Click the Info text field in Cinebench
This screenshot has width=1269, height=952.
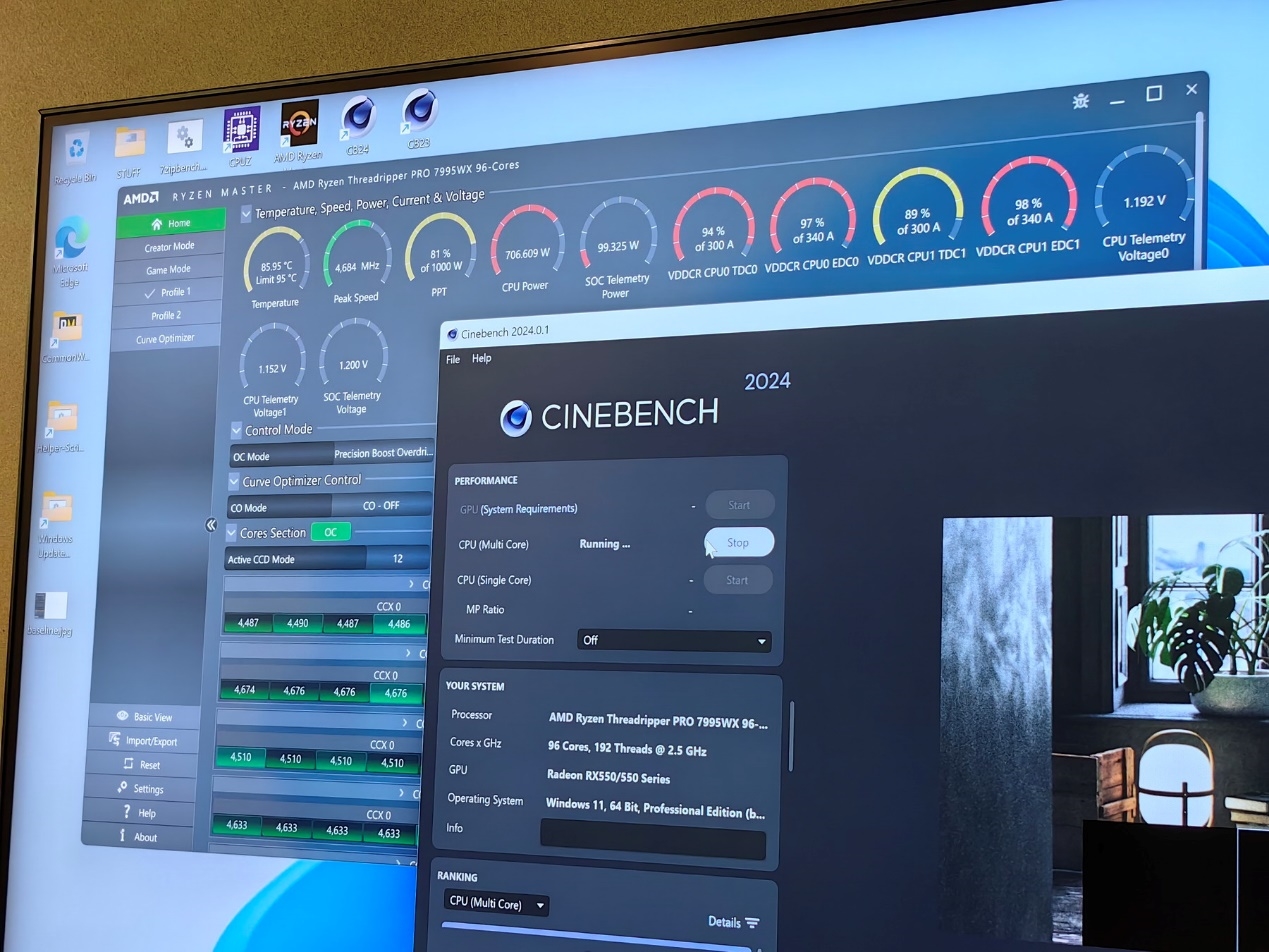[653, 839]
